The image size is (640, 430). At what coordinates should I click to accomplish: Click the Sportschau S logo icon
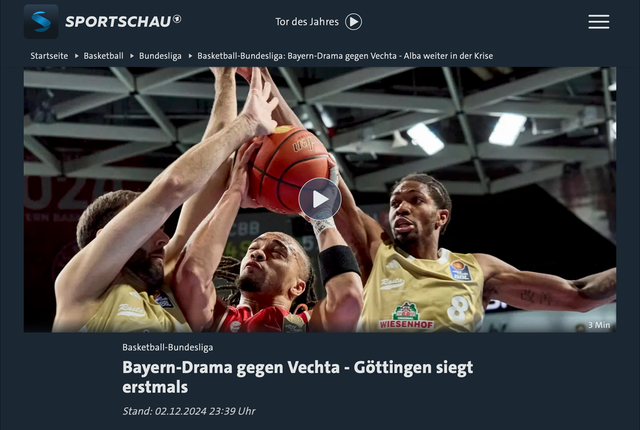tap(41, 22)
